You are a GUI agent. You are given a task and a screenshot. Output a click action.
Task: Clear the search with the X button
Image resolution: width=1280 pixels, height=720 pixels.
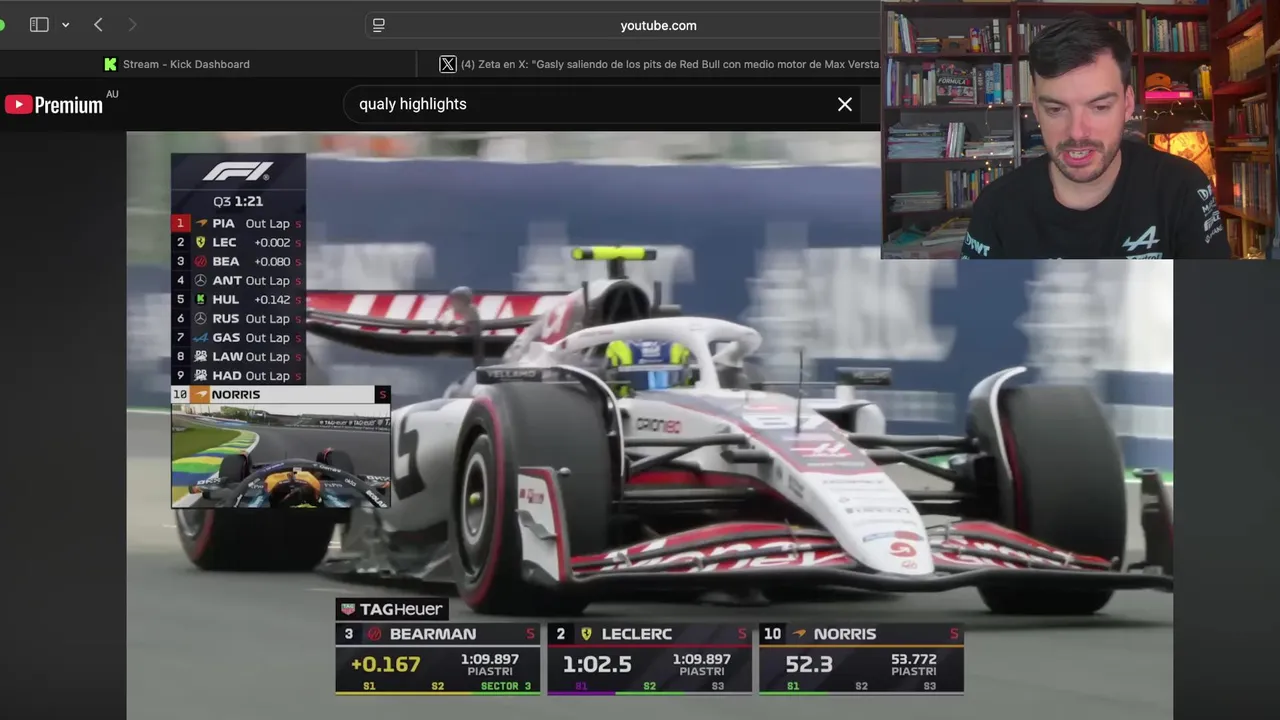click(845, 104)
